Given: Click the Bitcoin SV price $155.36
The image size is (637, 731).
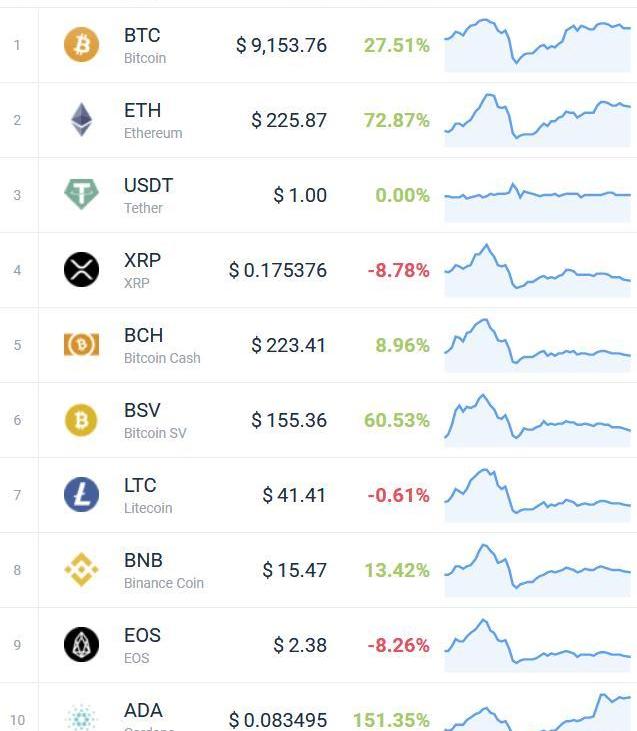Looking at the screenshot, I should coord(289,420).
